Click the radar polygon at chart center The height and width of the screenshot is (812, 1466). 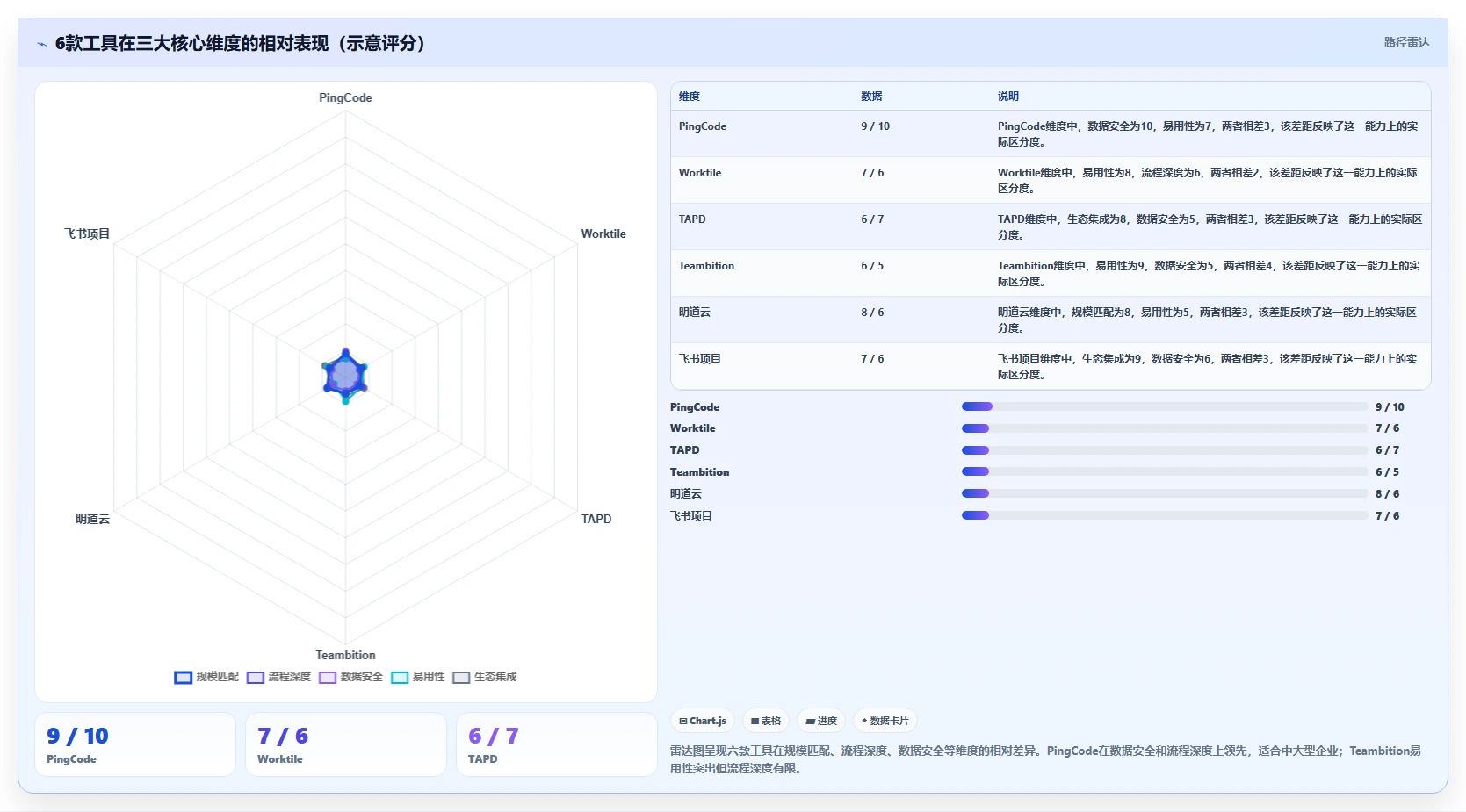pyautogui.click(x=345, y=376)
